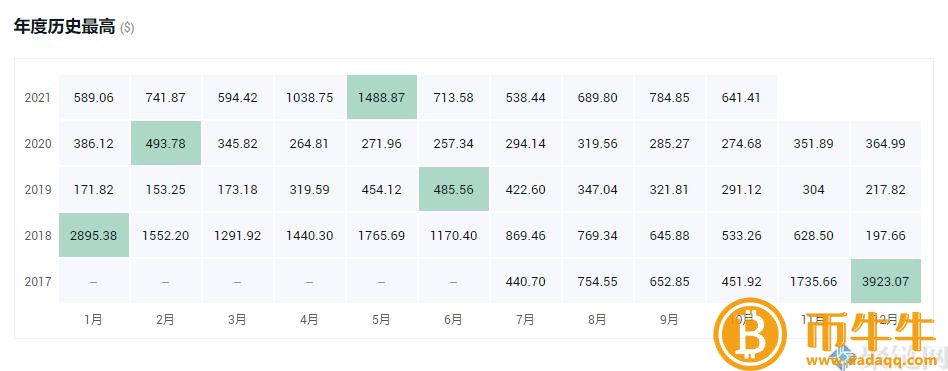Click the 6月 column label
The image size is (948, 371).
pyautogui.click(x=453, y=320)
